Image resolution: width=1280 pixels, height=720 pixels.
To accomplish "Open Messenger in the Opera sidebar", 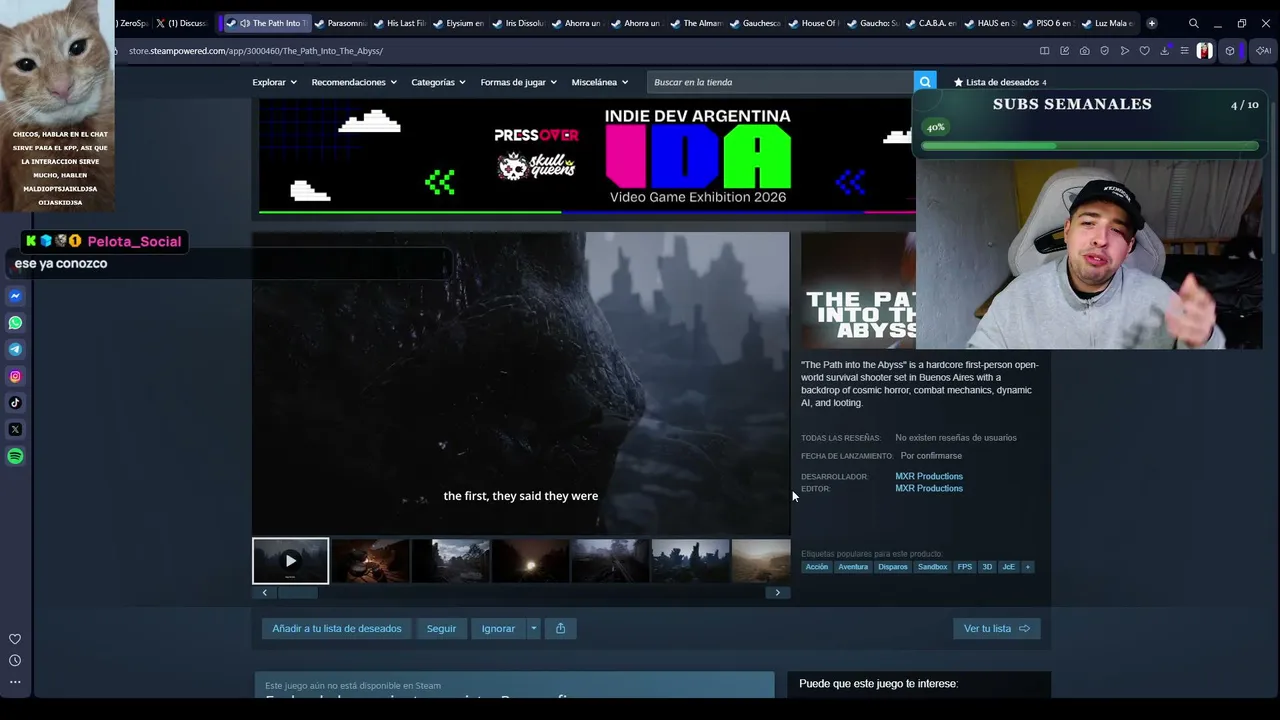I will [15, 296].
